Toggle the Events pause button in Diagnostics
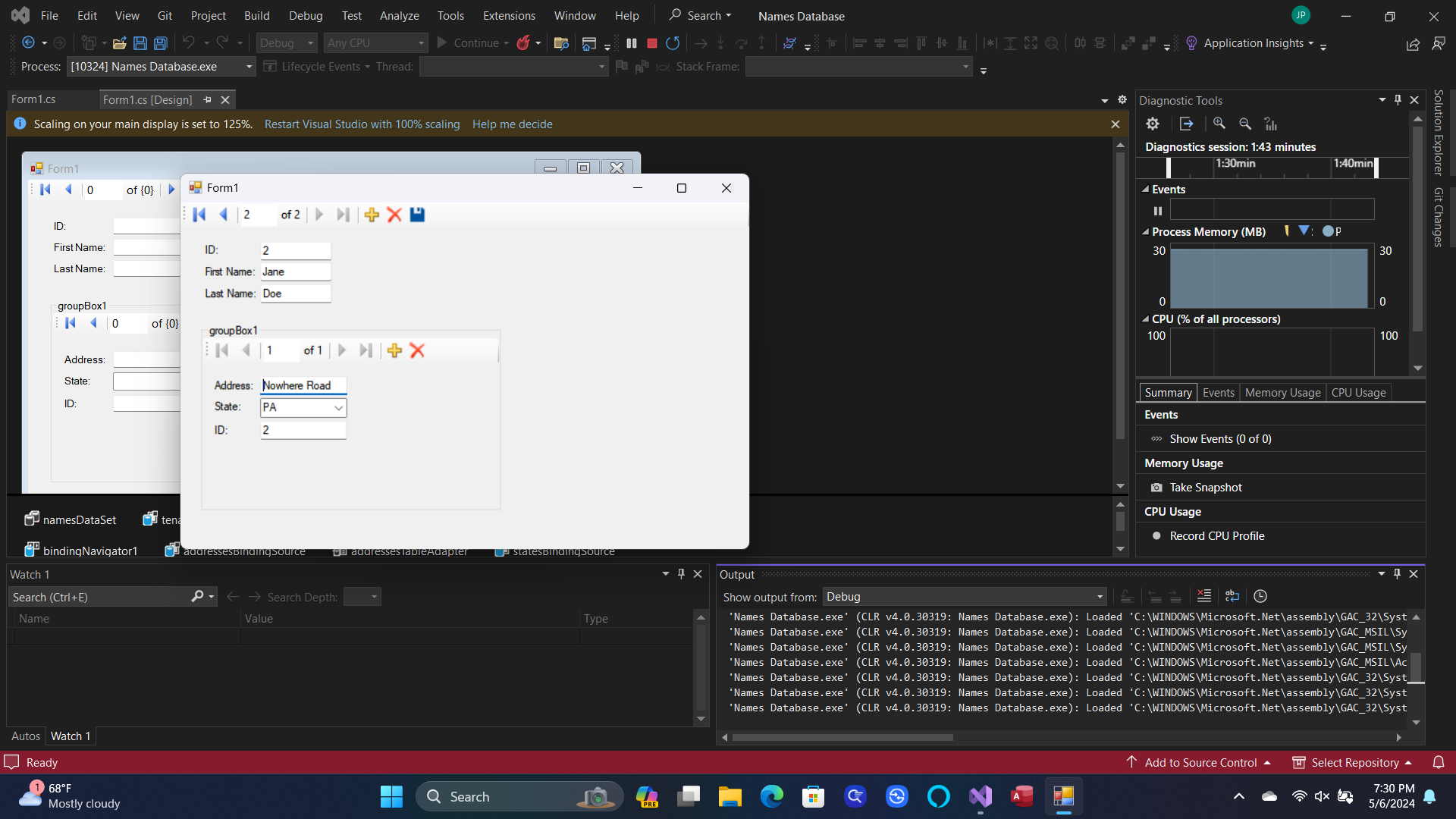The height and width of the screenshot is (819, 1456). (x=1158, y=210)
